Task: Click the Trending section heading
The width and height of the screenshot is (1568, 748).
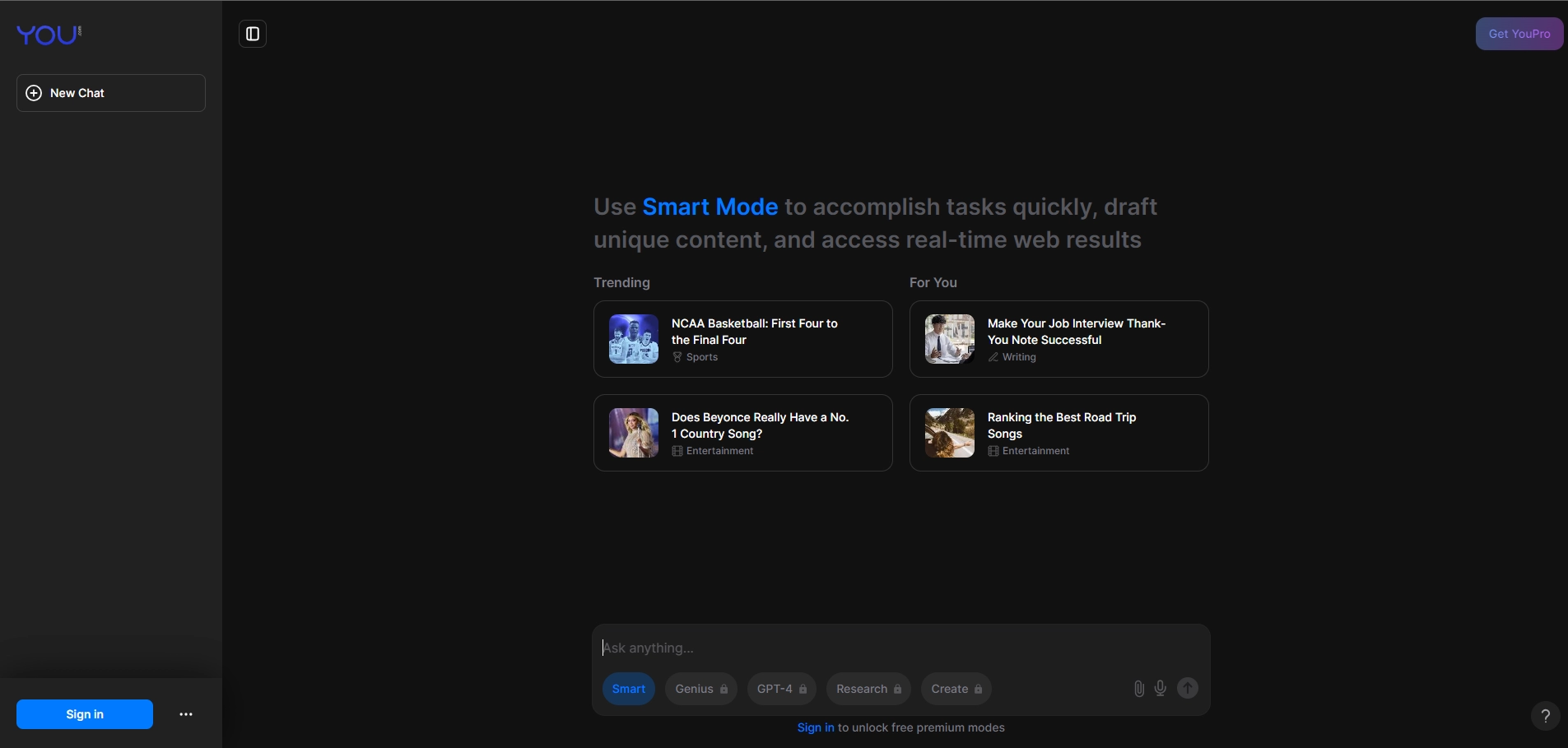Action: pyautogui.click(x=622, y=282)
